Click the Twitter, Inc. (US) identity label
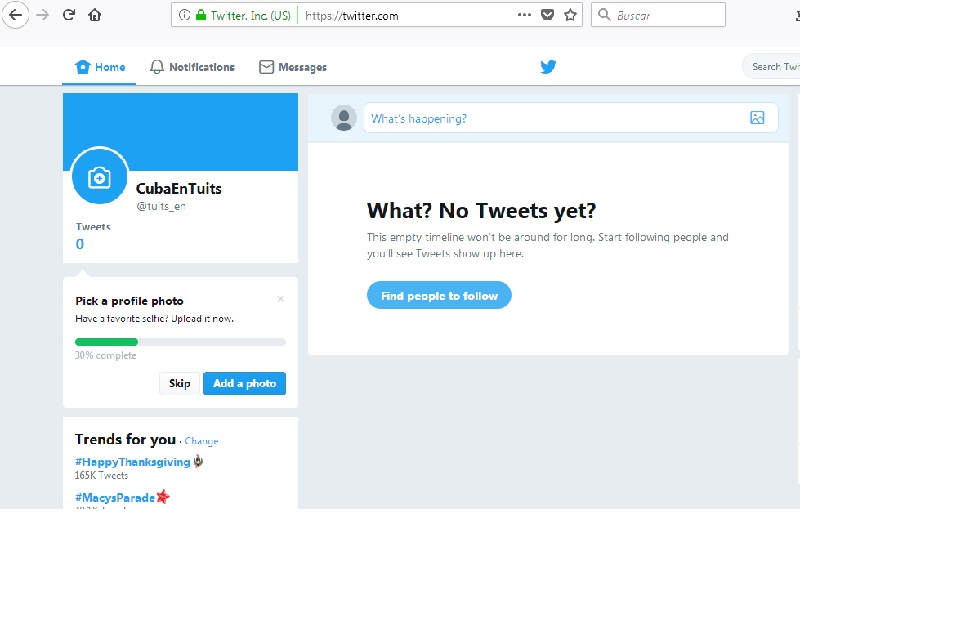 pyautogui.click(x=250, y=16)
